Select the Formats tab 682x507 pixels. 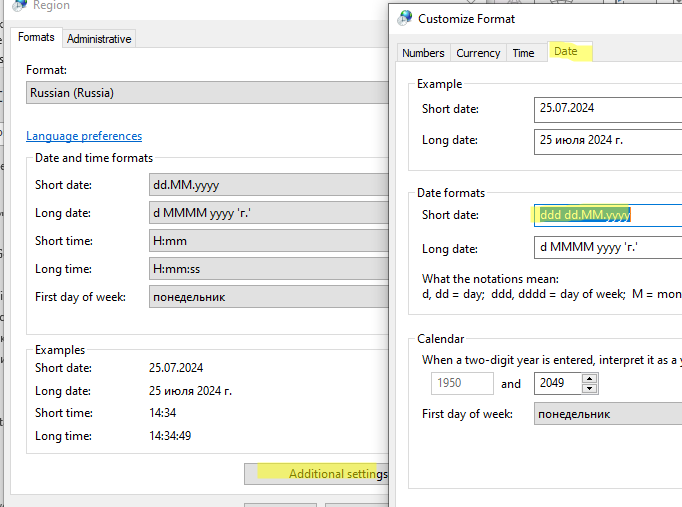tap(36, 37)
